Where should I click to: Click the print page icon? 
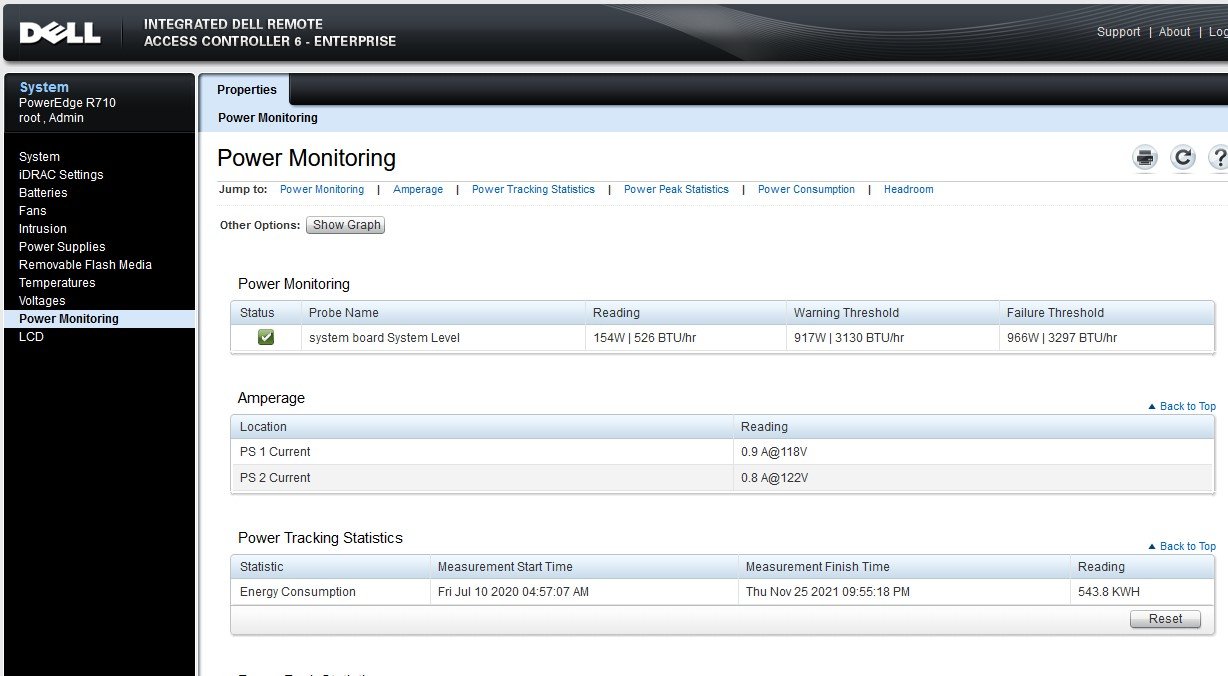tap(1145, 157)
